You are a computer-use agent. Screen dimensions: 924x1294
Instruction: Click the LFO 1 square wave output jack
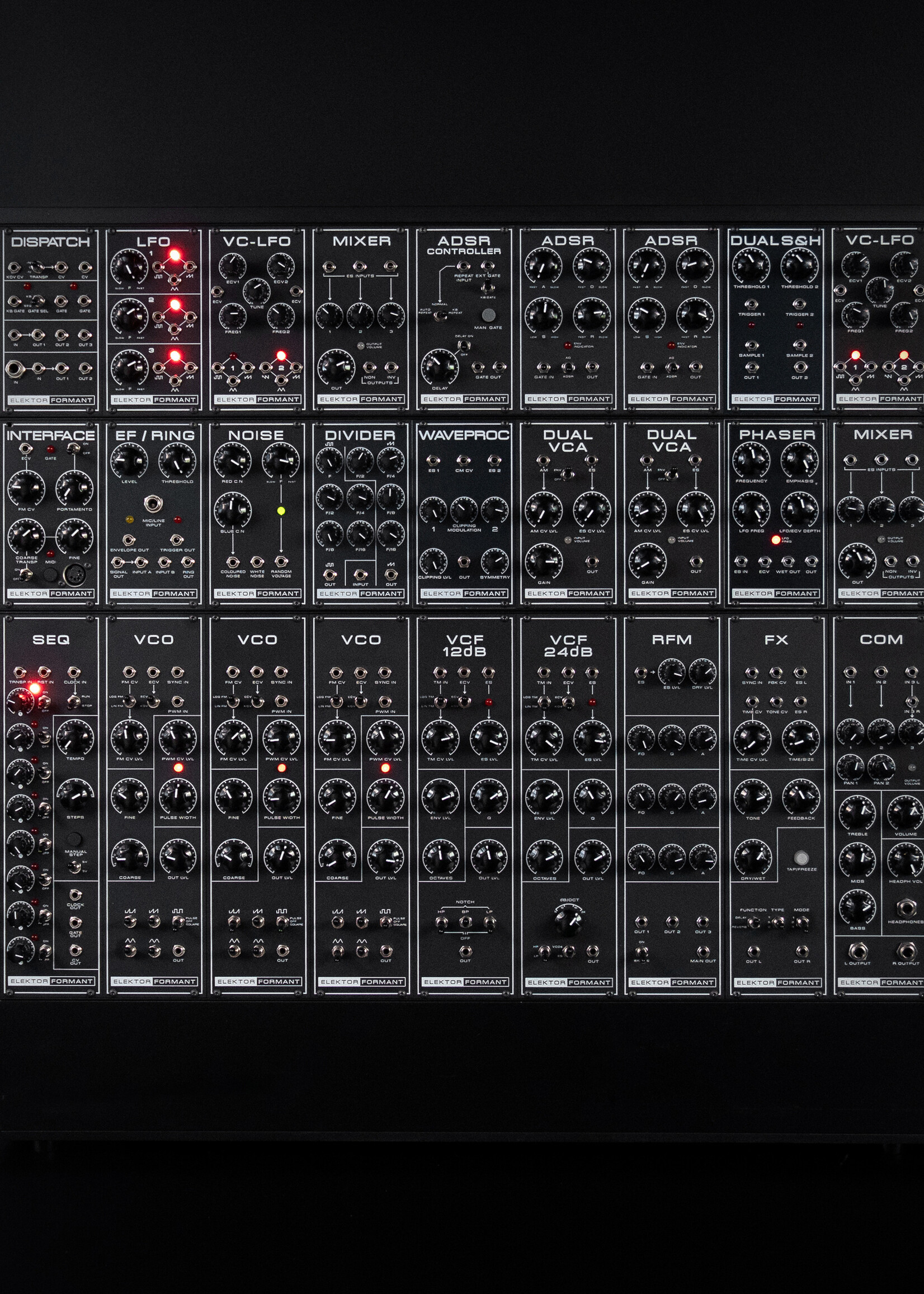click(159, 266)
